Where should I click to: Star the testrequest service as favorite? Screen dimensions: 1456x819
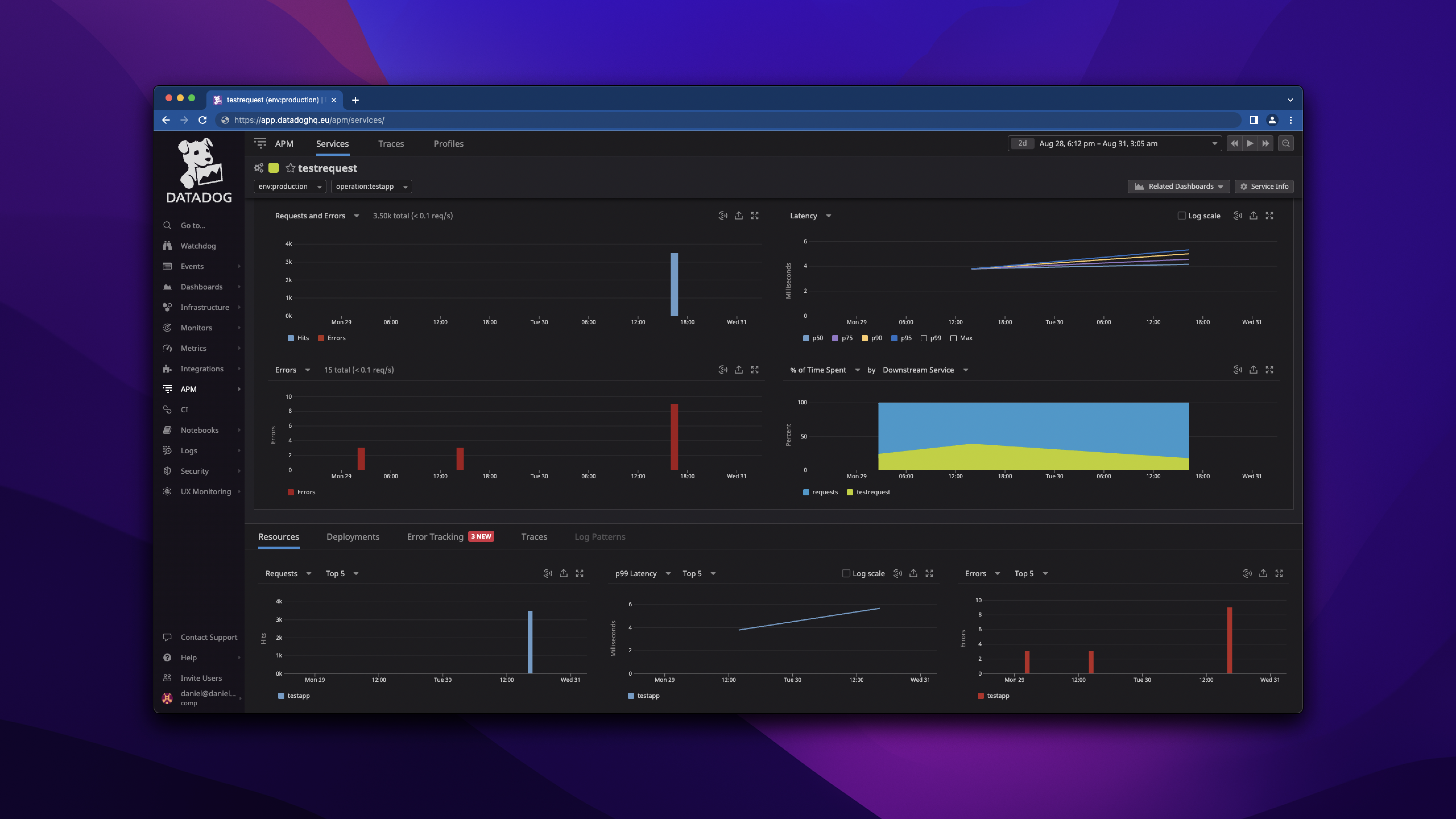pos(291,168)
